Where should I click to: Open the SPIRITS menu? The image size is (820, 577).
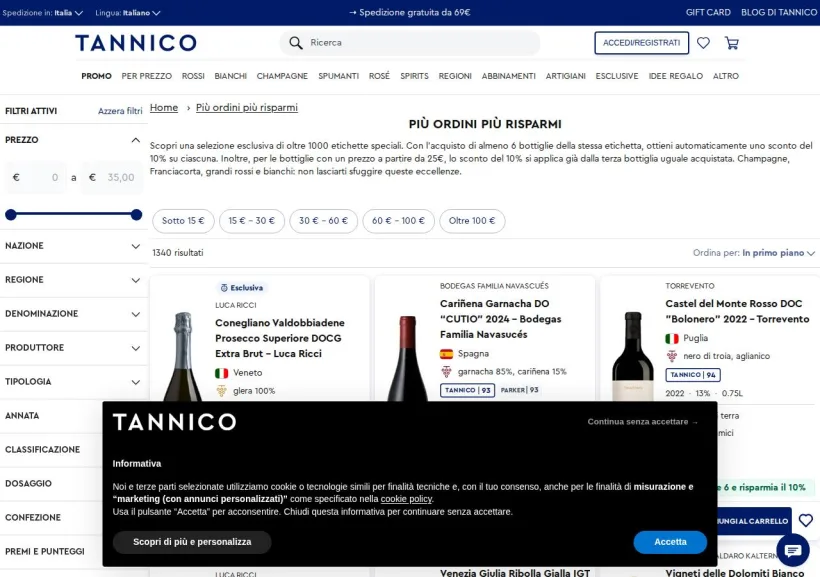(414, 76)
